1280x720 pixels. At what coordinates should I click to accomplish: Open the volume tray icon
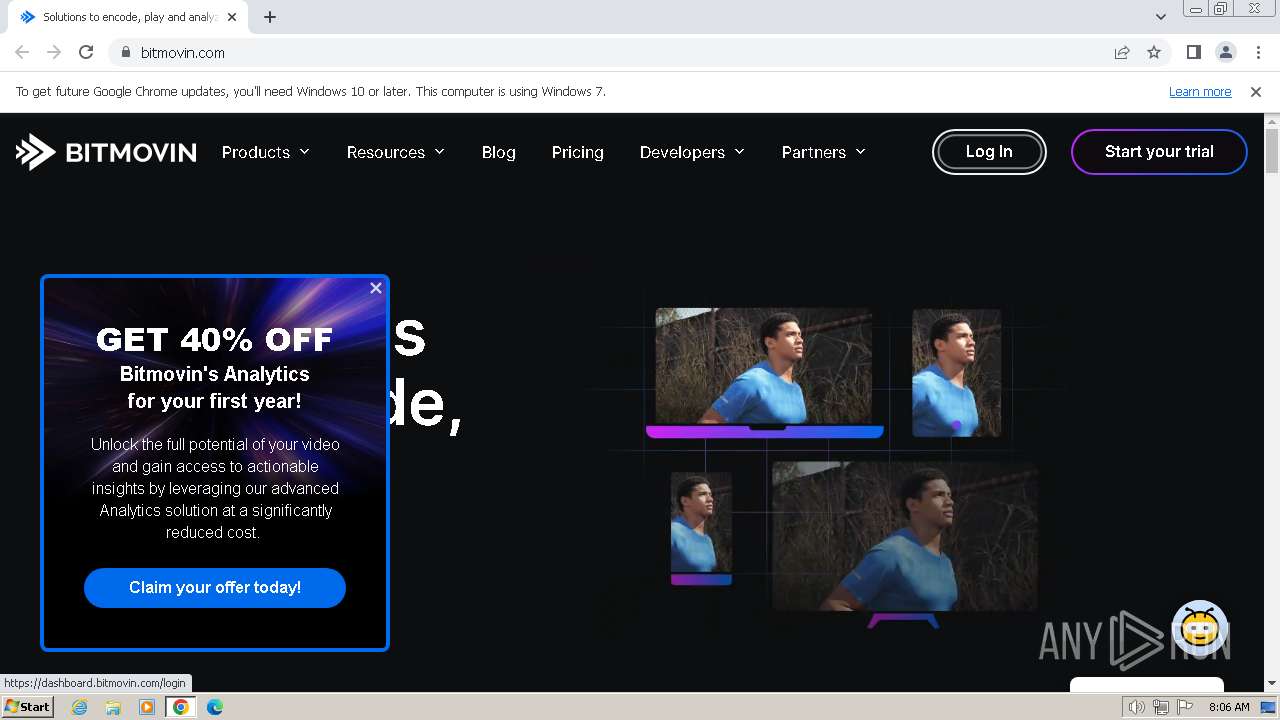tap(1137, 707)
